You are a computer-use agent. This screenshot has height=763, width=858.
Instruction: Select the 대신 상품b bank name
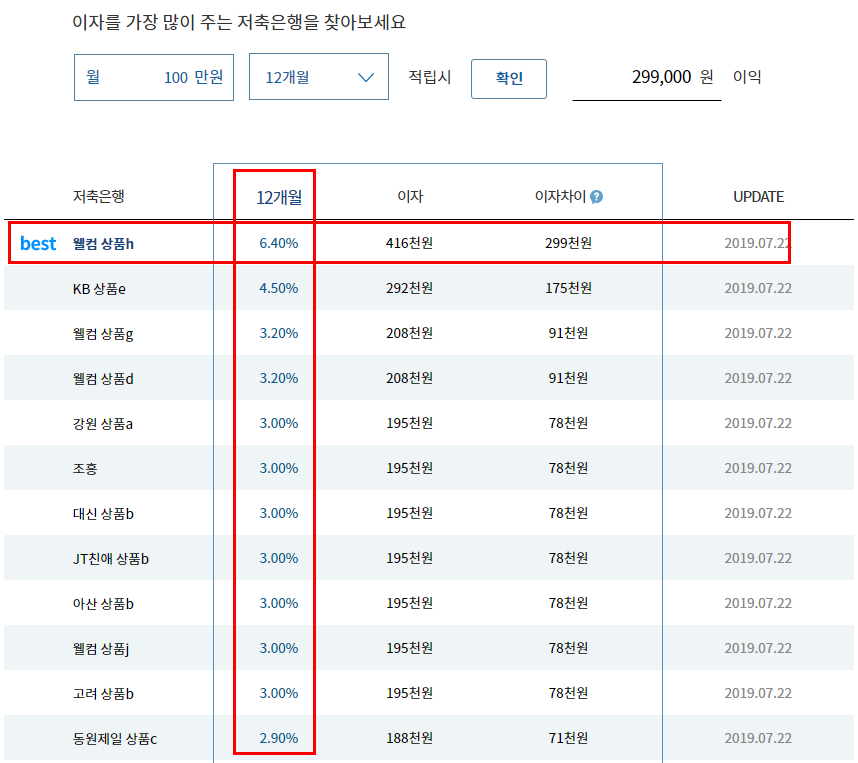click(103, 513)
